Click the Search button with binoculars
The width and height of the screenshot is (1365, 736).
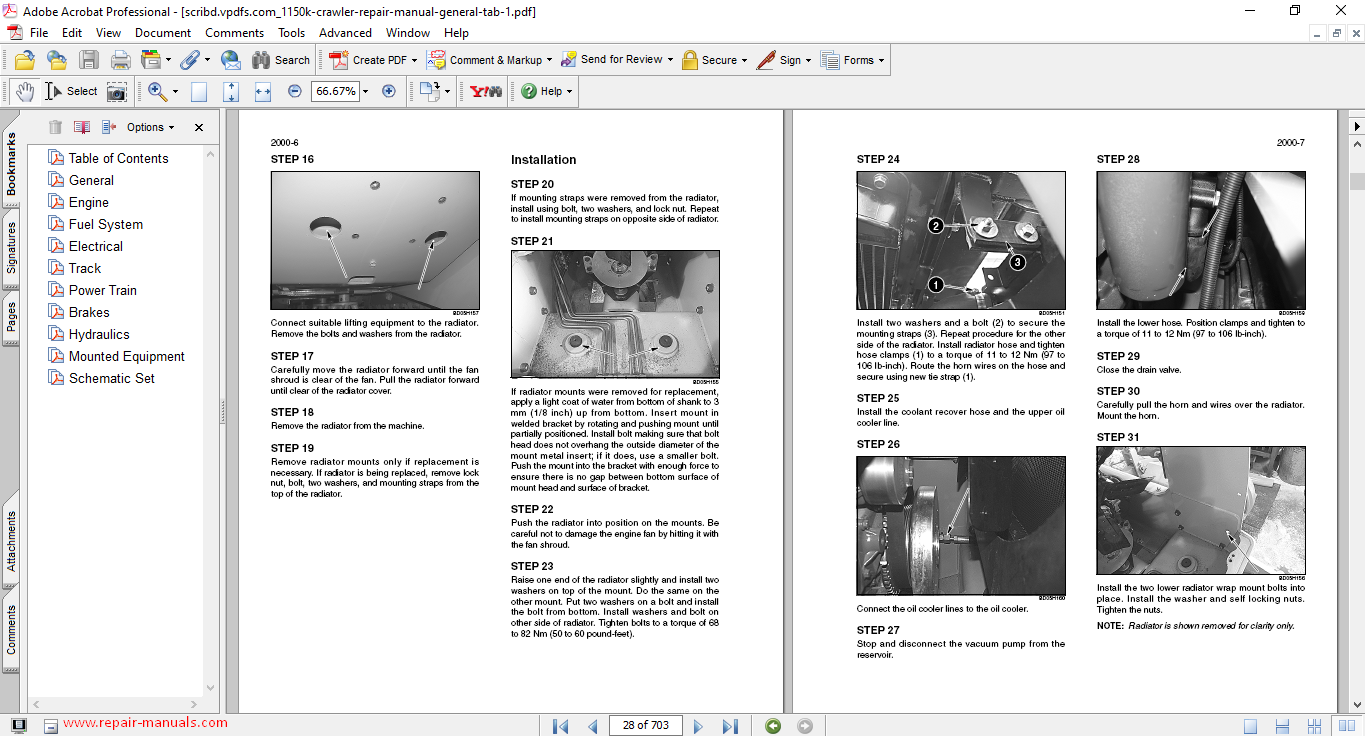tap(281, 60)
